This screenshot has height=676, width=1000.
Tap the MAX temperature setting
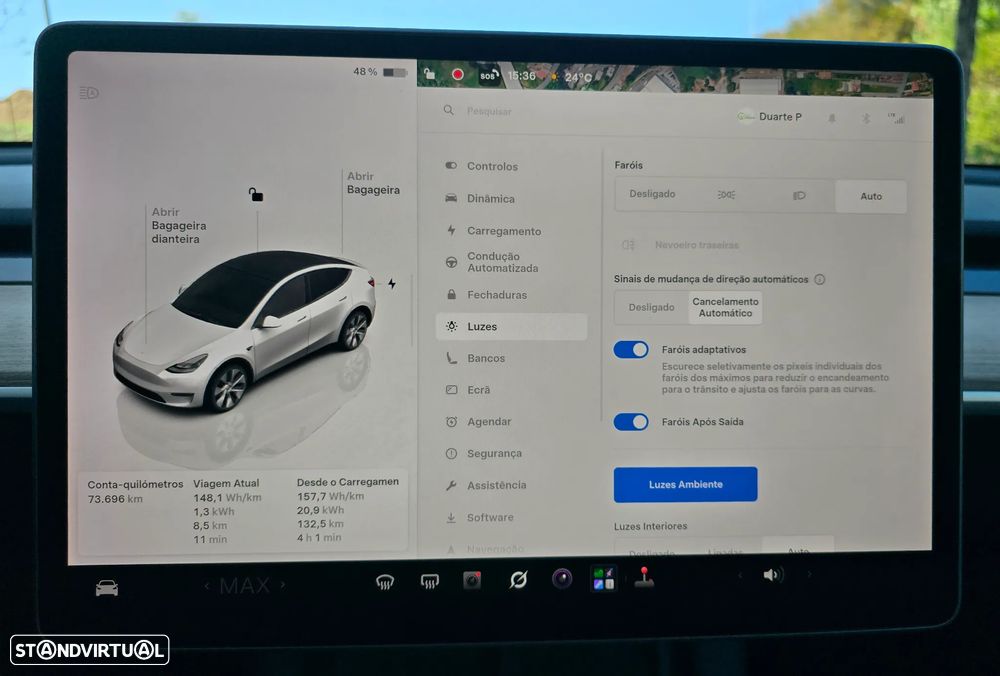[x=245, y=585]
